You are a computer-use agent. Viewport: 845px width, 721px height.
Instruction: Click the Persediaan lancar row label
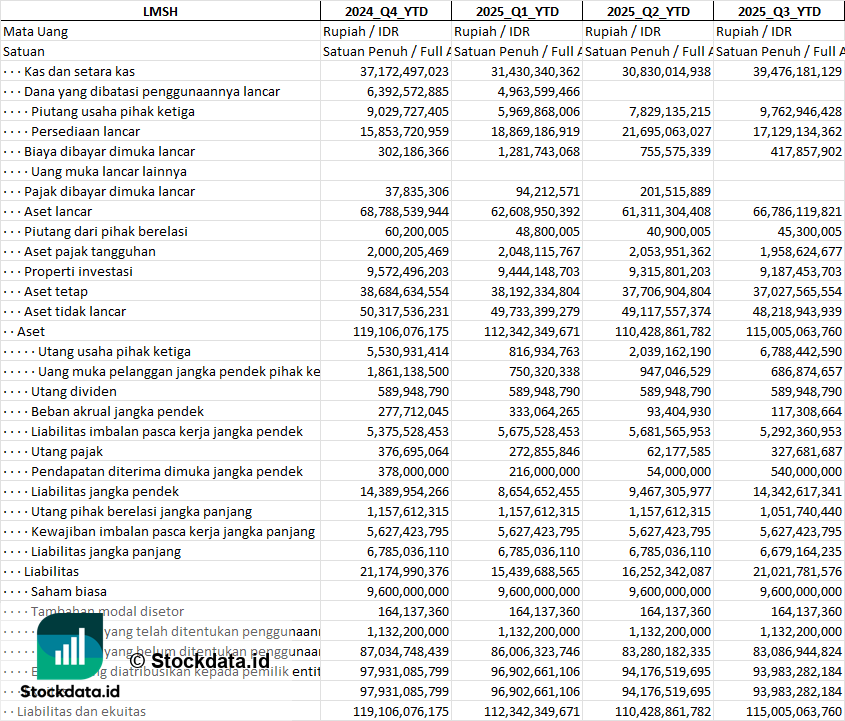point(85,131)
